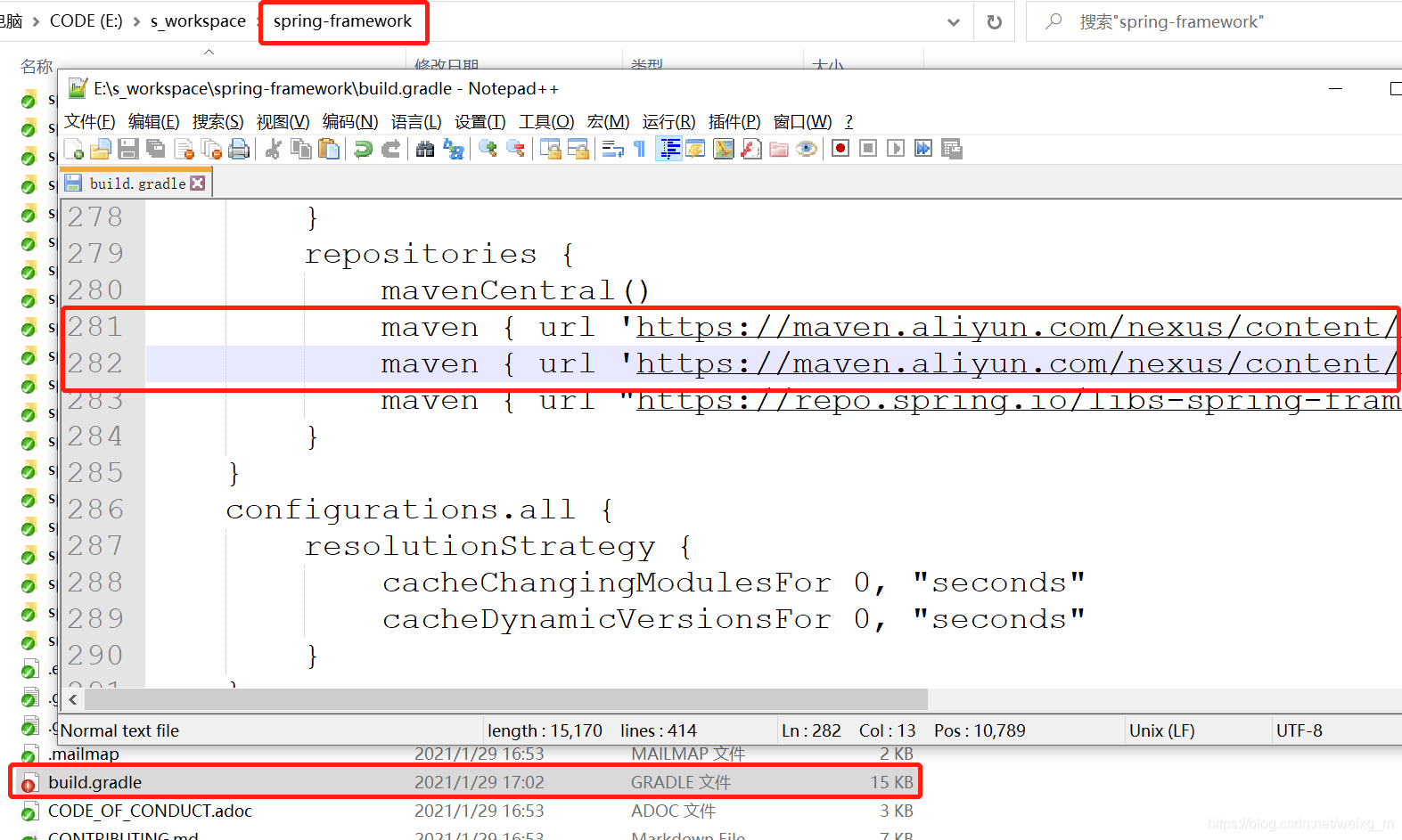Create a new file in Notepad++ toolbar
The width and height of the screenshot is (1402, 840).
click(x=74, y=149)
